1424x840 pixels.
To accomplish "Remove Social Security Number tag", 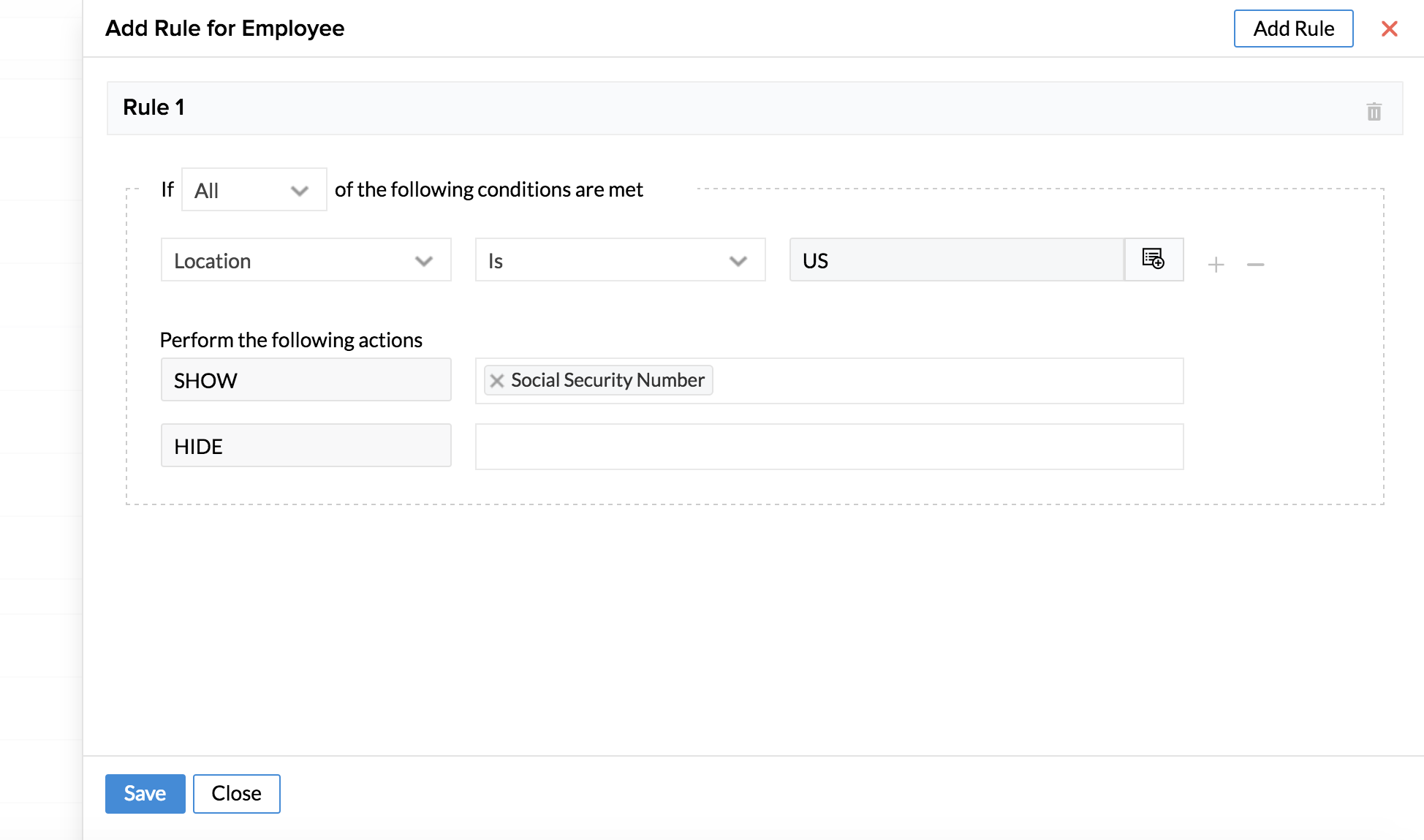I will click(x=497, y=380).
